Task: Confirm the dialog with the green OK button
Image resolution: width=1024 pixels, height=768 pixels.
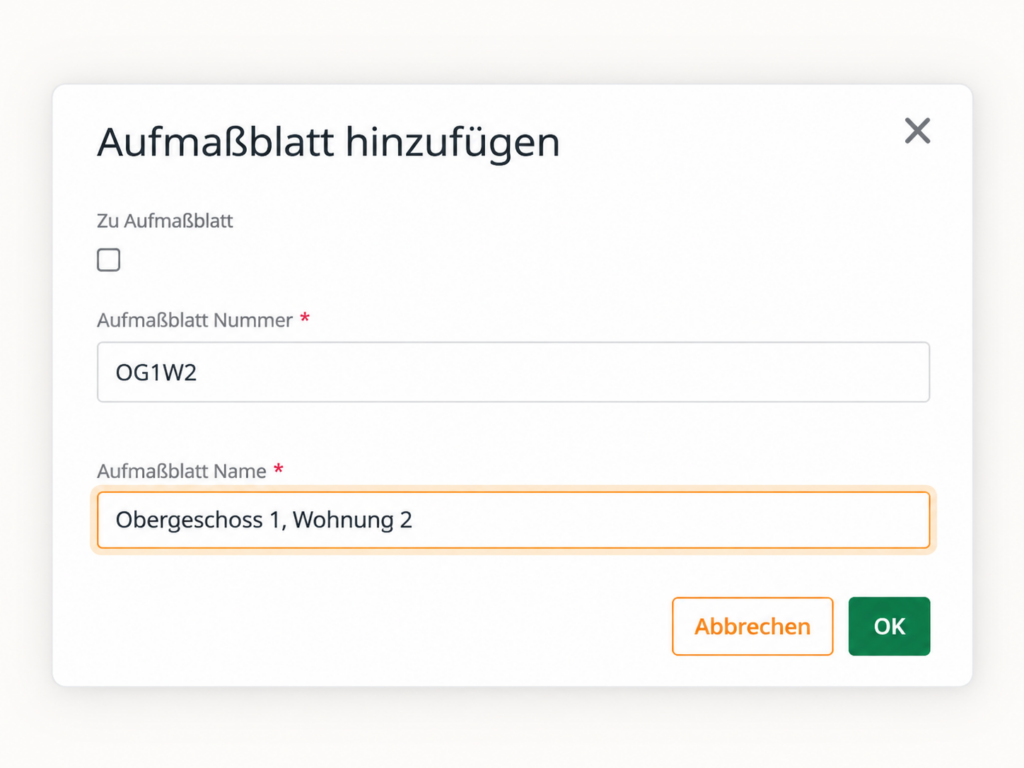Action: pos(889,626)
